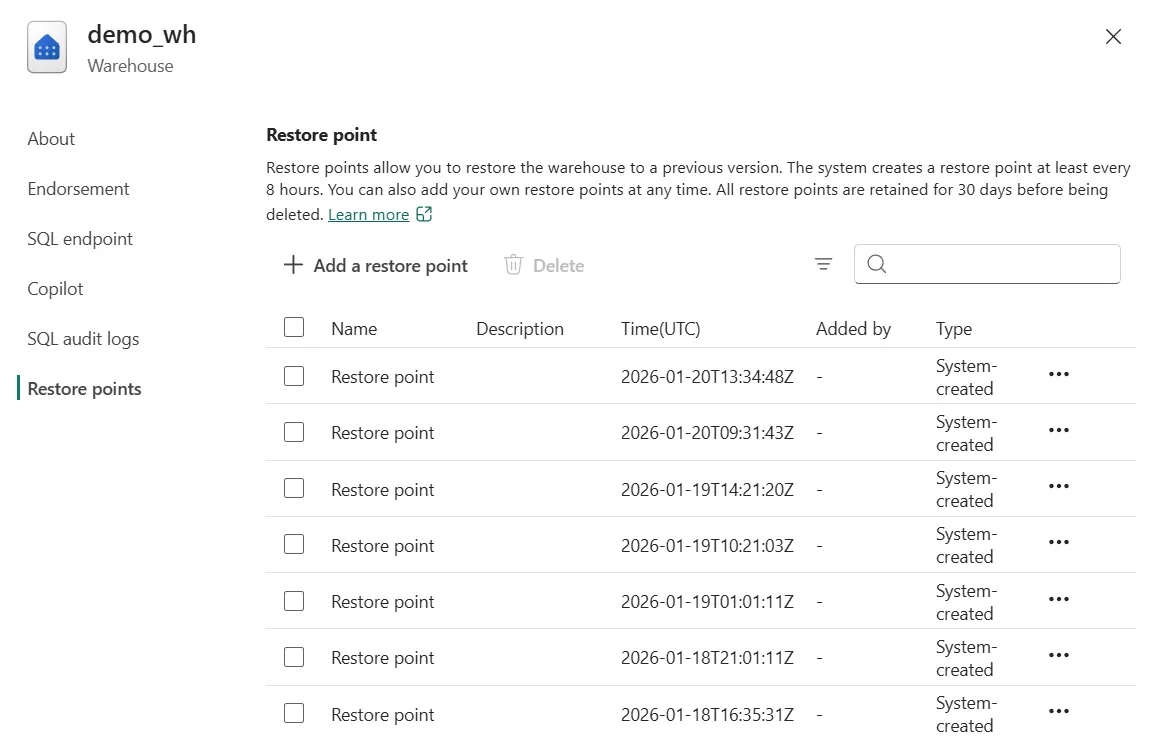Open the Endorsement settings section

point(79,189)
